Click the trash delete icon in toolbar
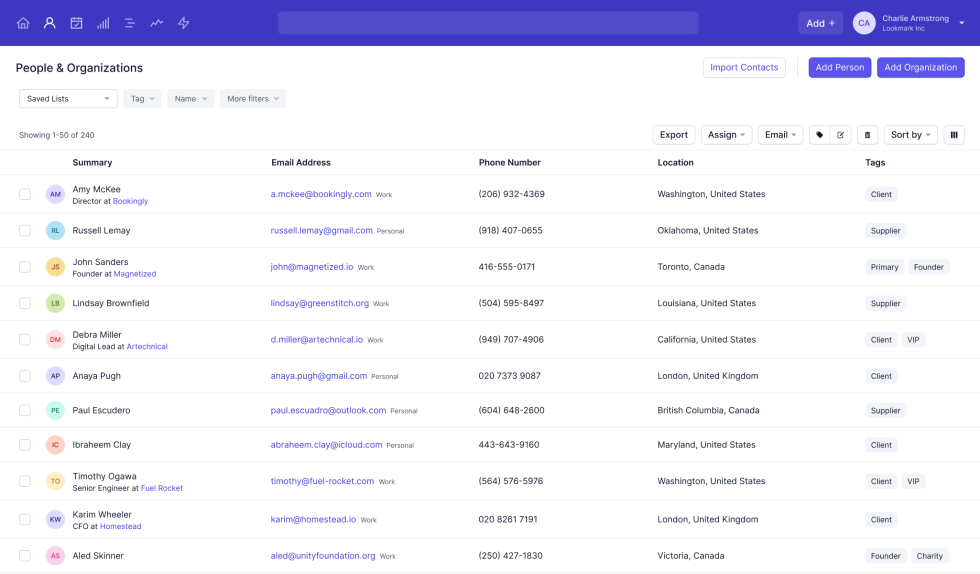The image size is (980, 574). pos(867,135)
